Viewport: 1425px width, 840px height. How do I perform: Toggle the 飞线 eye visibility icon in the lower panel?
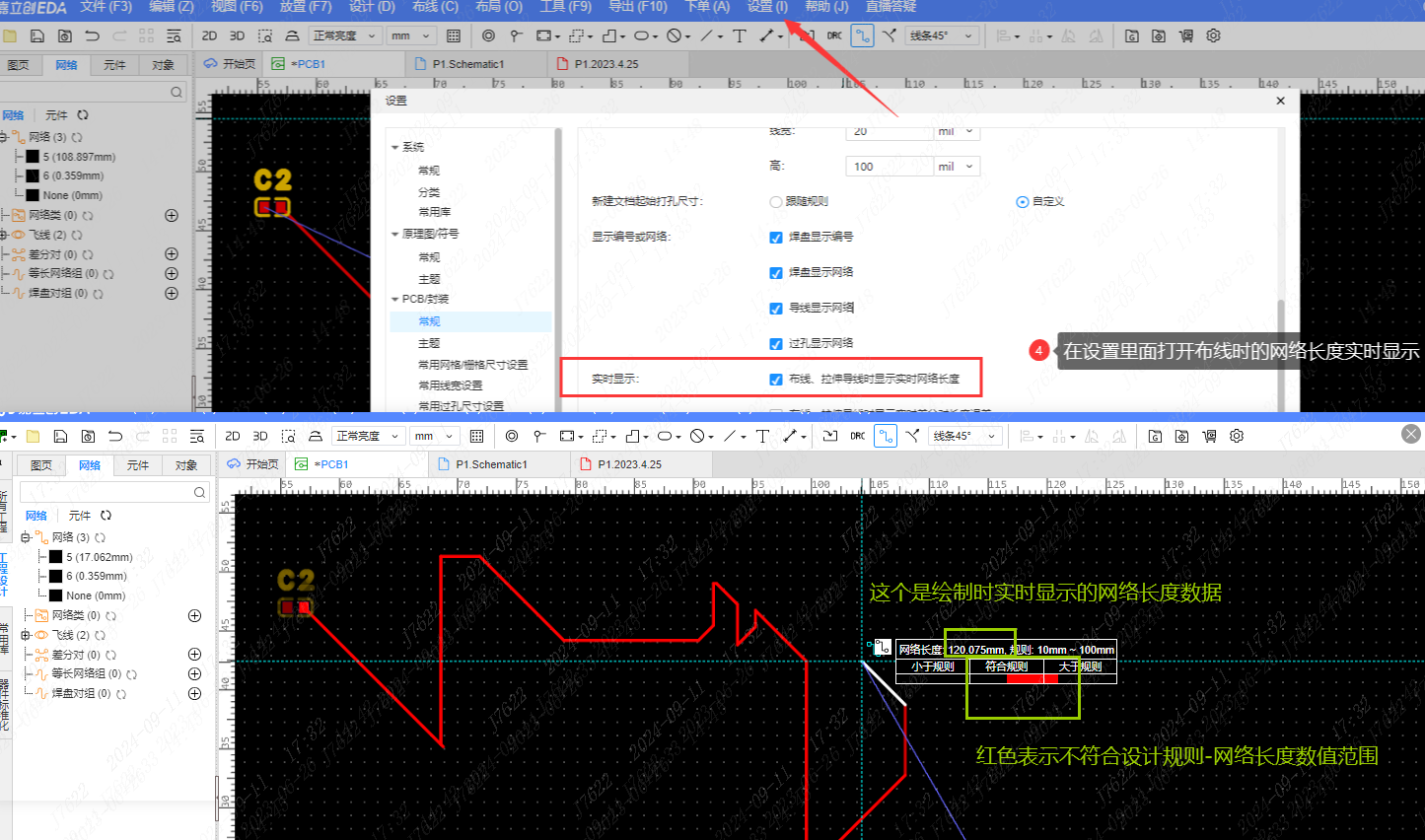(41, 635)
